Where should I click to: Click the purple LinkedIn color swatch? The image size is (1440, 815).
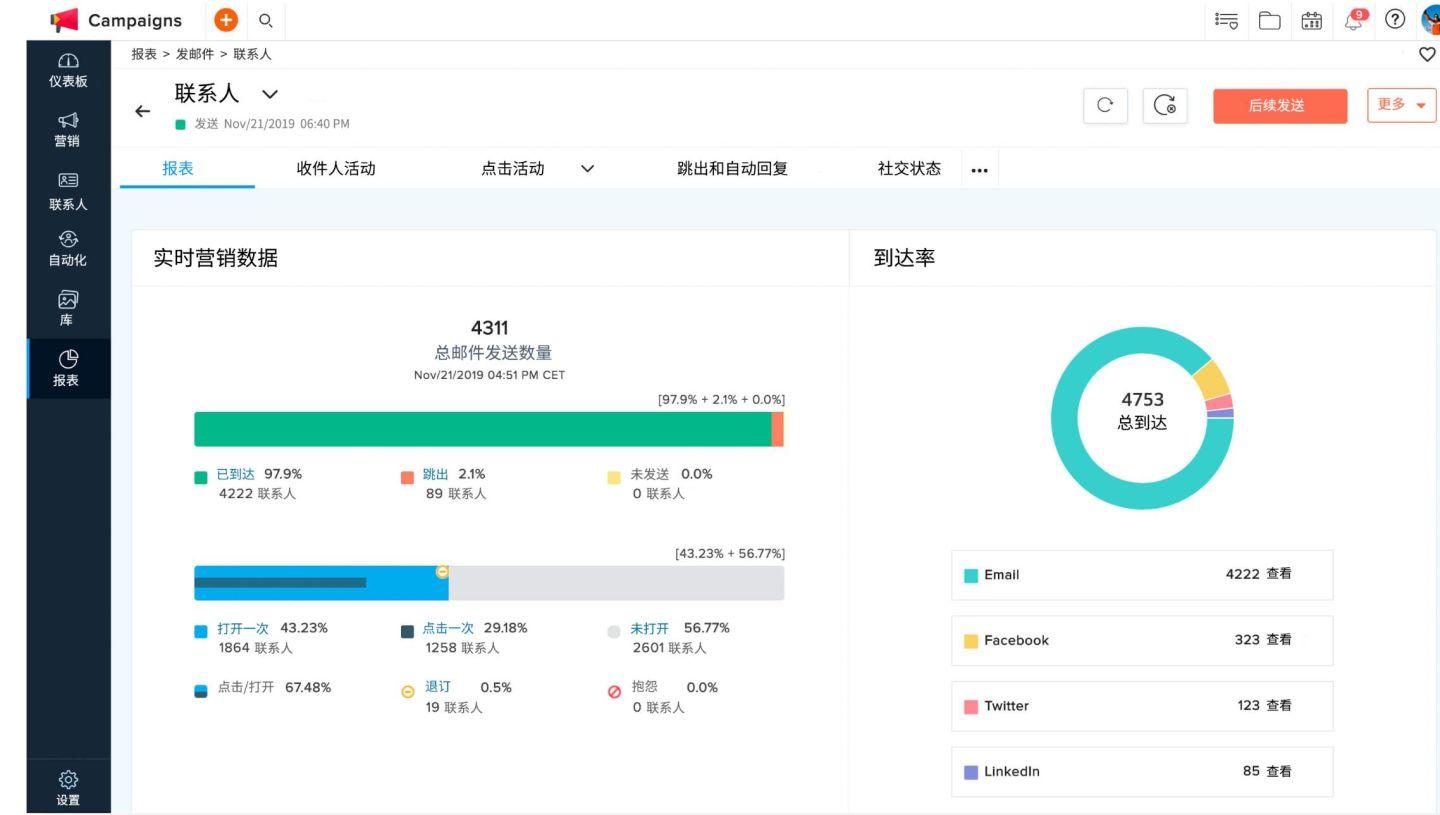[971, 772]
